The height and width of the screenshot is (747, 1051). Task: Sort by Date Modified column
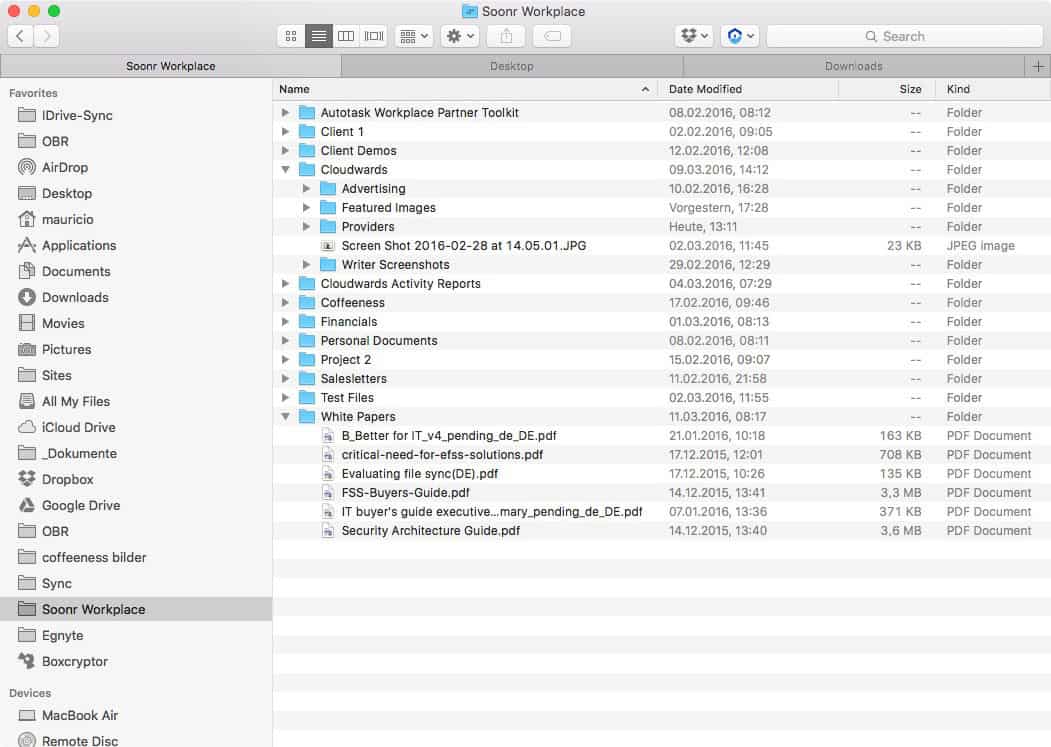[x=747, y=89]
